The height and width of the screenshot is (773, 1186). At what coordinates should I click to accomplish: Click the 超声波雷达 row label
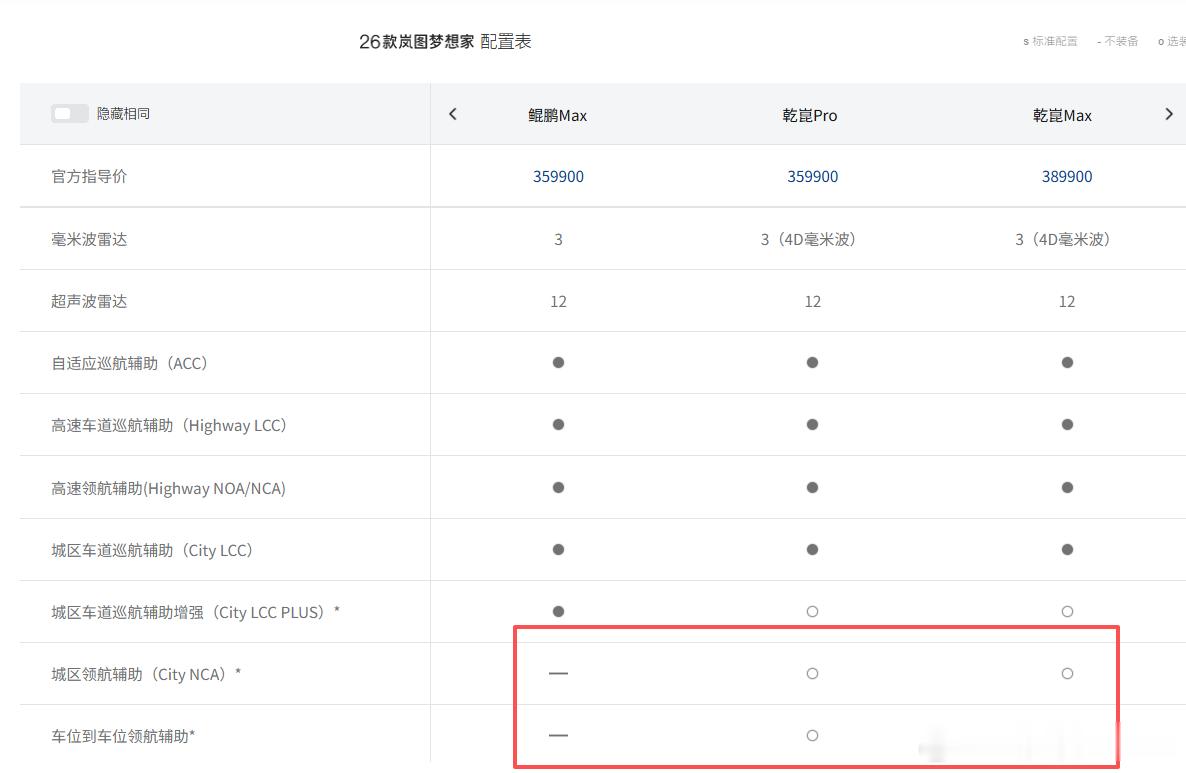(89, 302)
